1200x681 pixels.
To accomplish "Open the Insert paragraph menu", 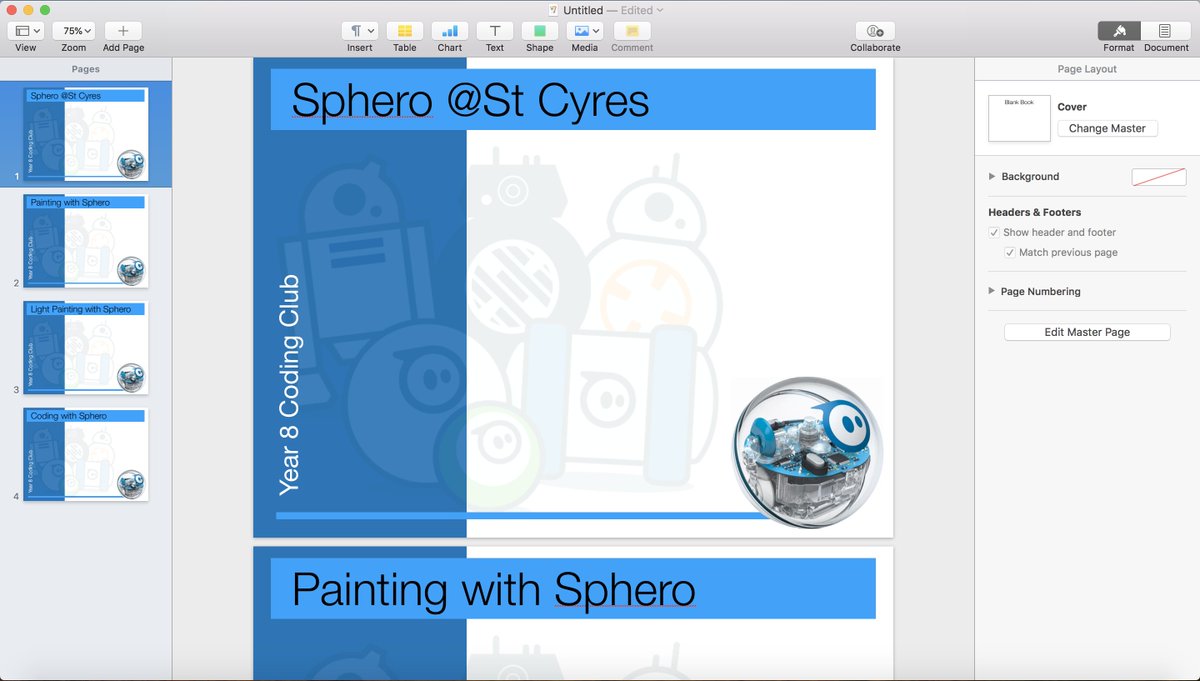I will point(360,31).
